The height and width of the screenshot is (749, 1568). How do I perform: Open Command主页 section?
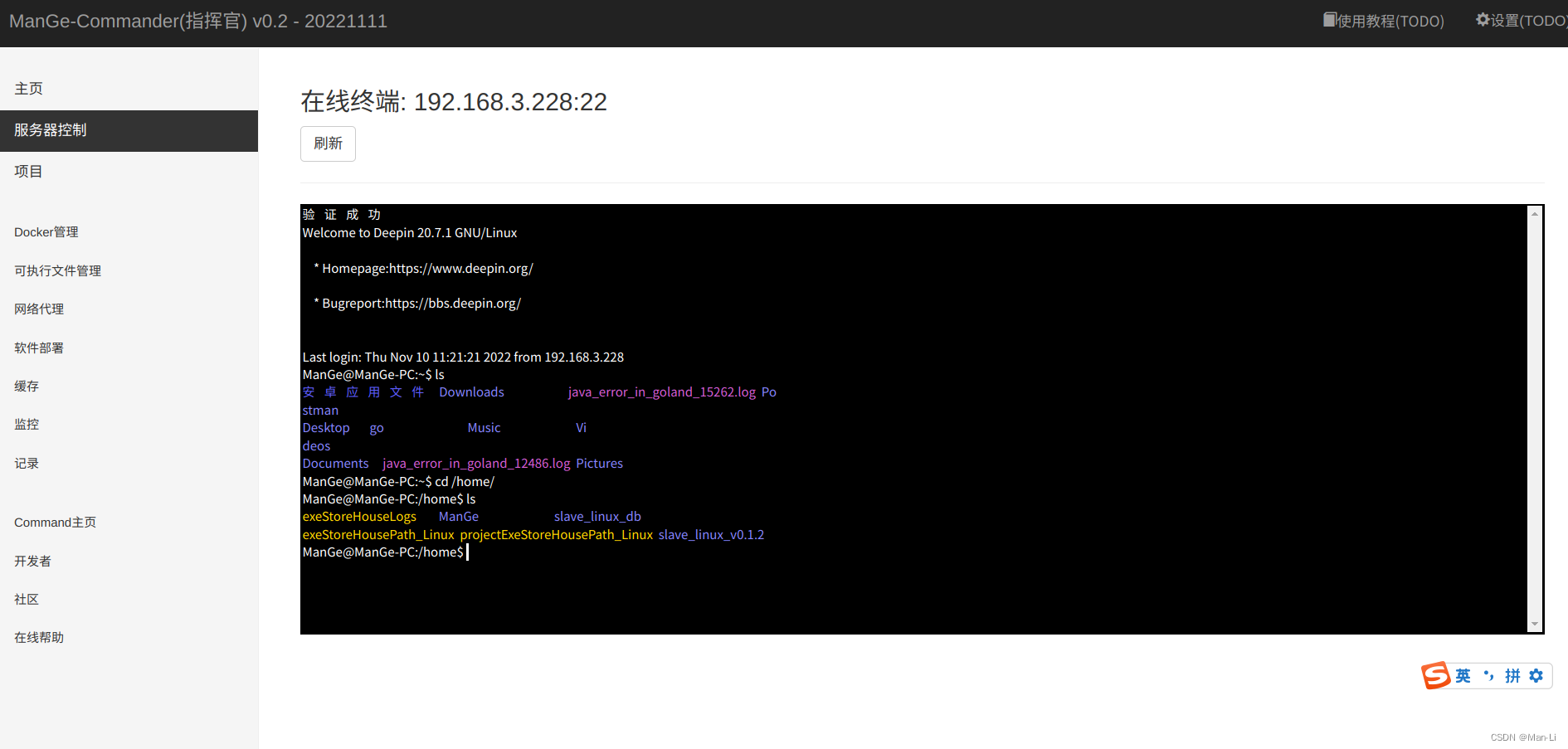(56, 522)
